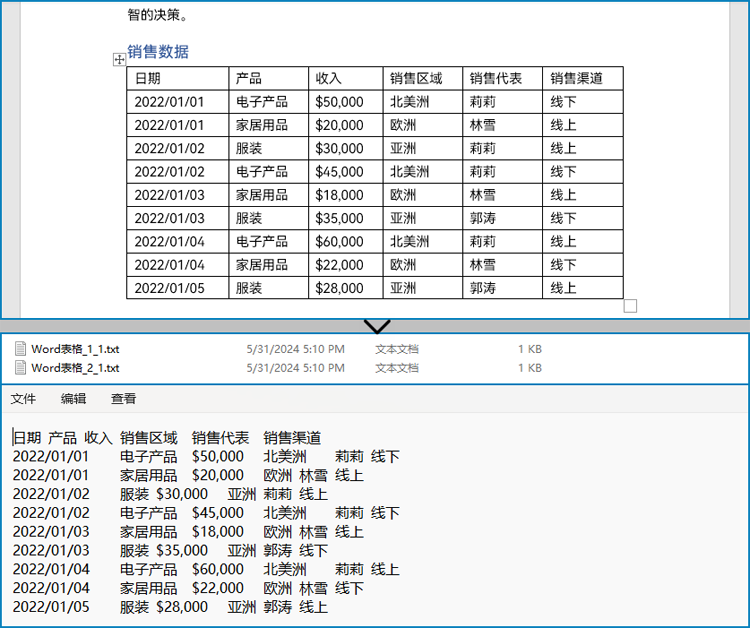Open the 文件 menu in Notepad

click(x=23, y=398)
